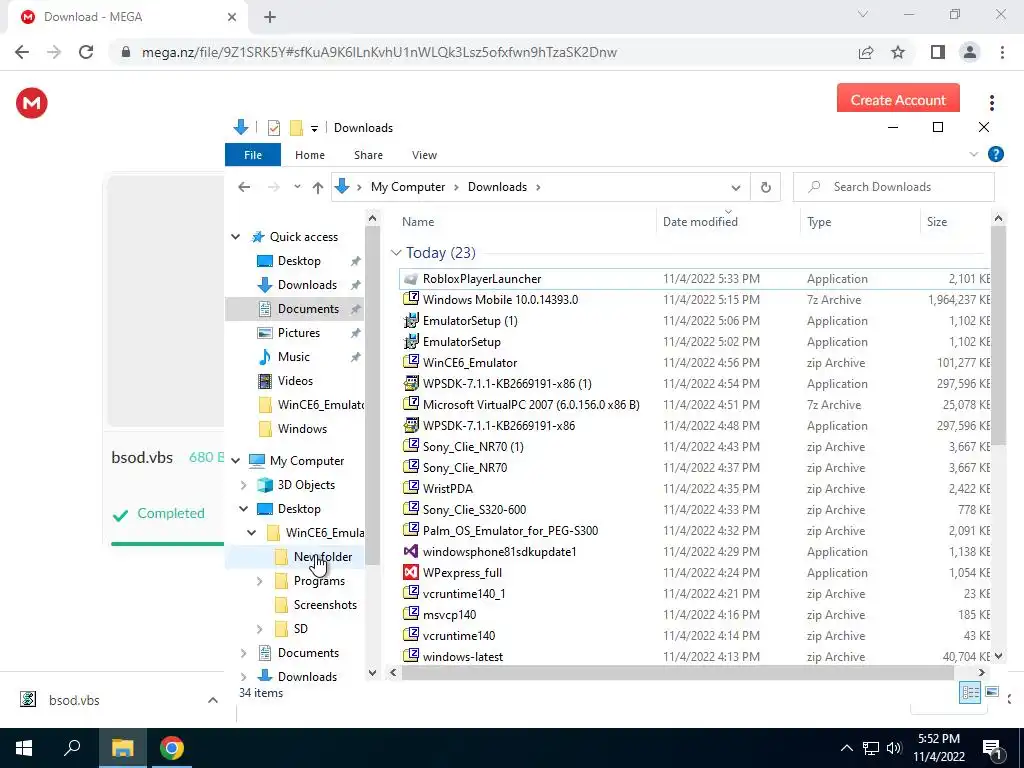This screenshot has height=768, width=1024.
Task: Click the navigation pane scrollbar thumb
Action: click(x=373, y=396)
